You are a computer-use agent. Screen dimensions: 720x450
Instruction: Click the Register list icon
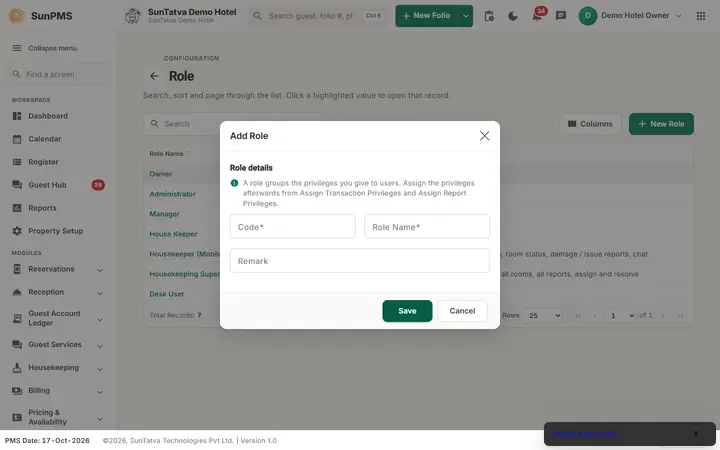(17, 162)
